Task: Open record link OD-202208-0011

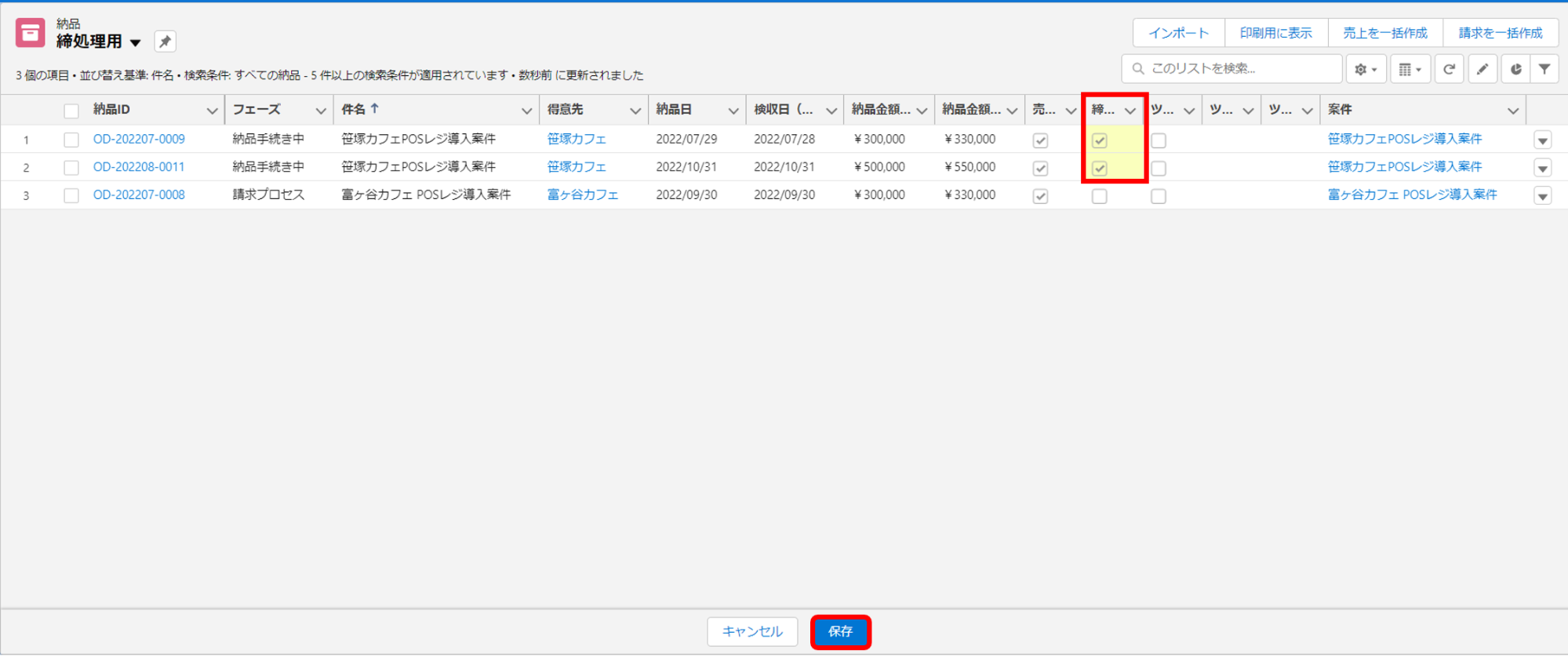Action: coord(139,167)
